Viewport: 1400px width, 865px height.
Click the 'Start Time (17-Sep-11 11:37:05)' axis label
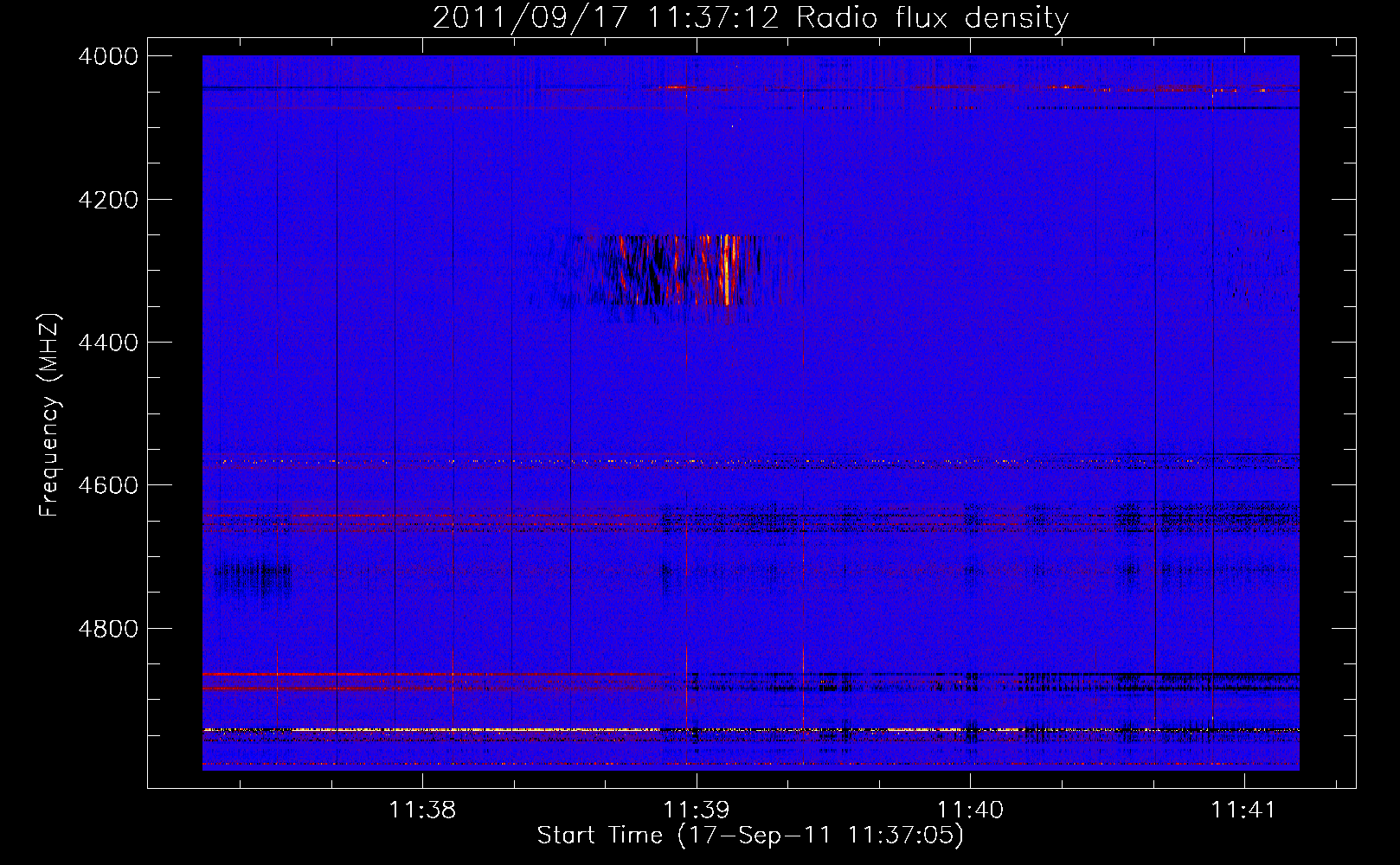point(750,836)
